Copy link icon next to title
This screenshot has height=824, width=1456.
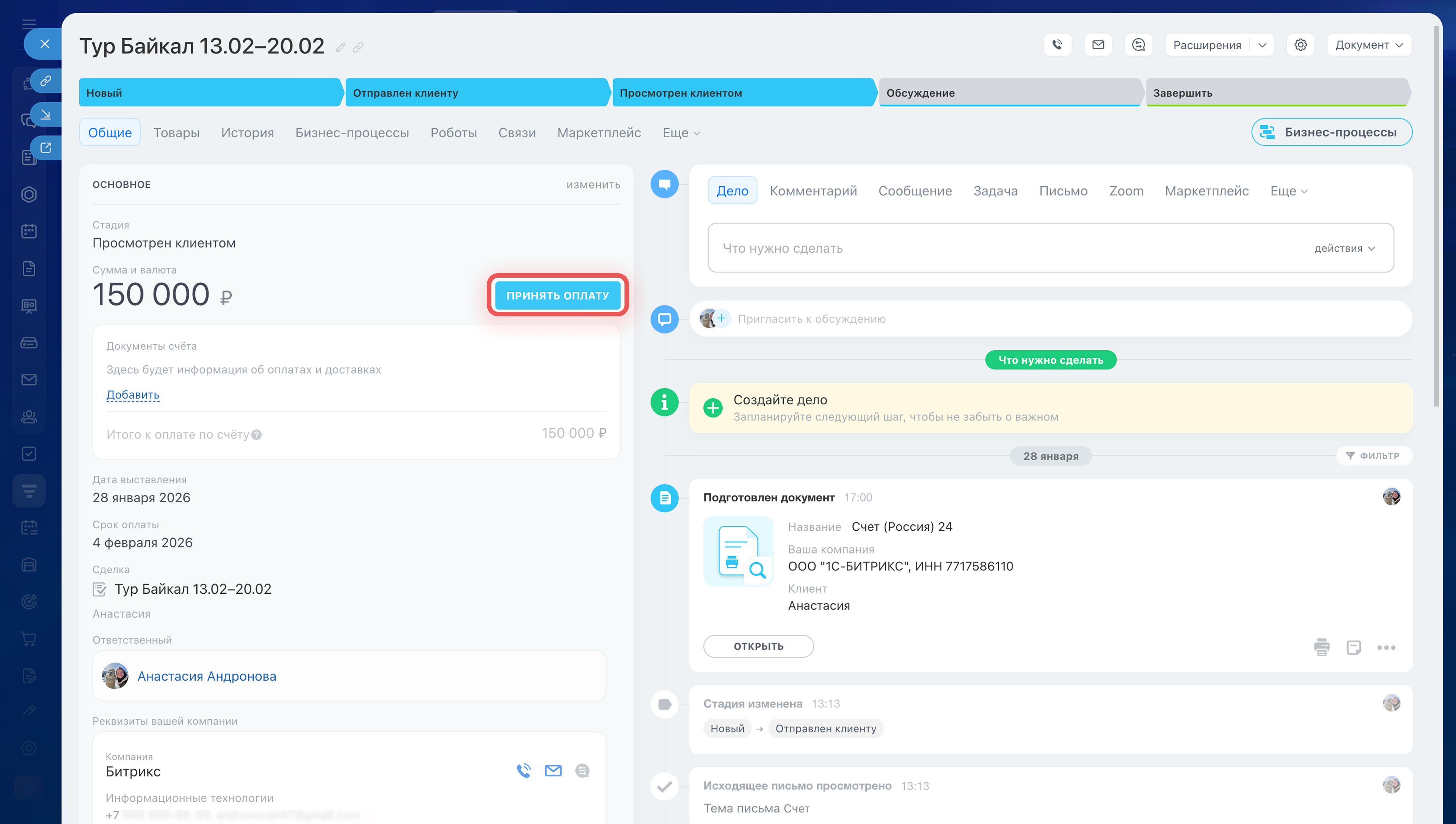coord(358,47)
